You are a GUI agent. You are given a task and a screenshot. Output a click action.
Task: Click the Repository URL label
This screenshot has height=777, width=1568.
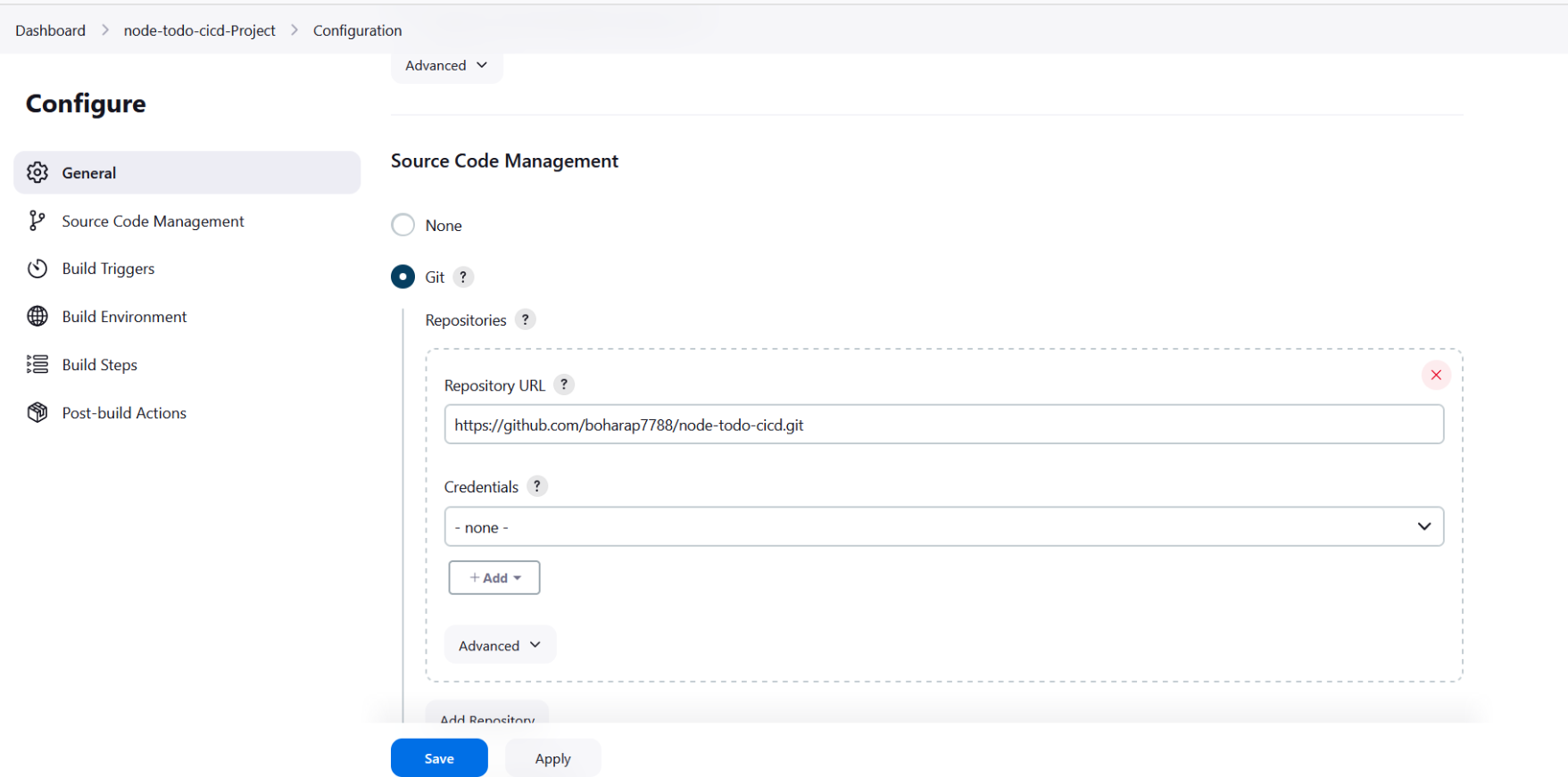click(494, 385)
